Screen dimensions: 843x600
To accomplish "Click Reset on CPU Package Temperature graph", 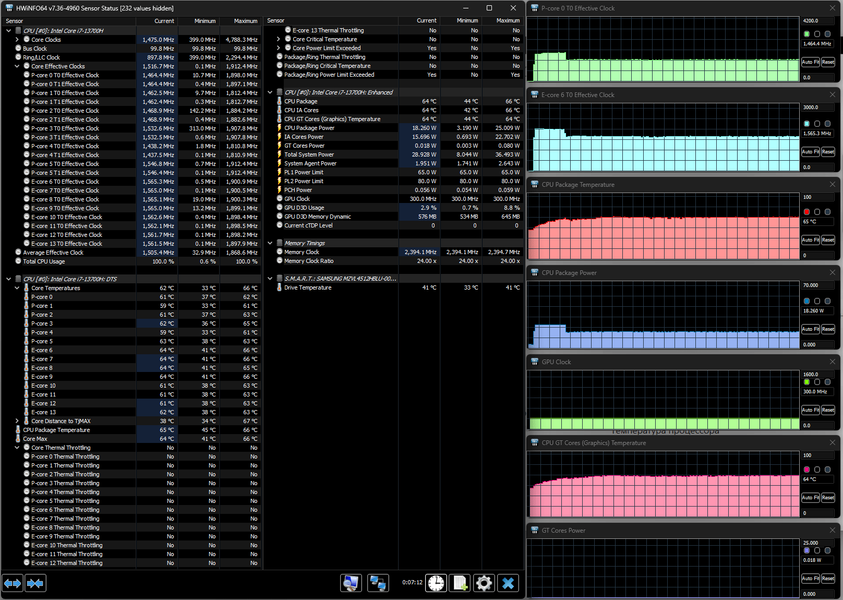I will [827, 240].
